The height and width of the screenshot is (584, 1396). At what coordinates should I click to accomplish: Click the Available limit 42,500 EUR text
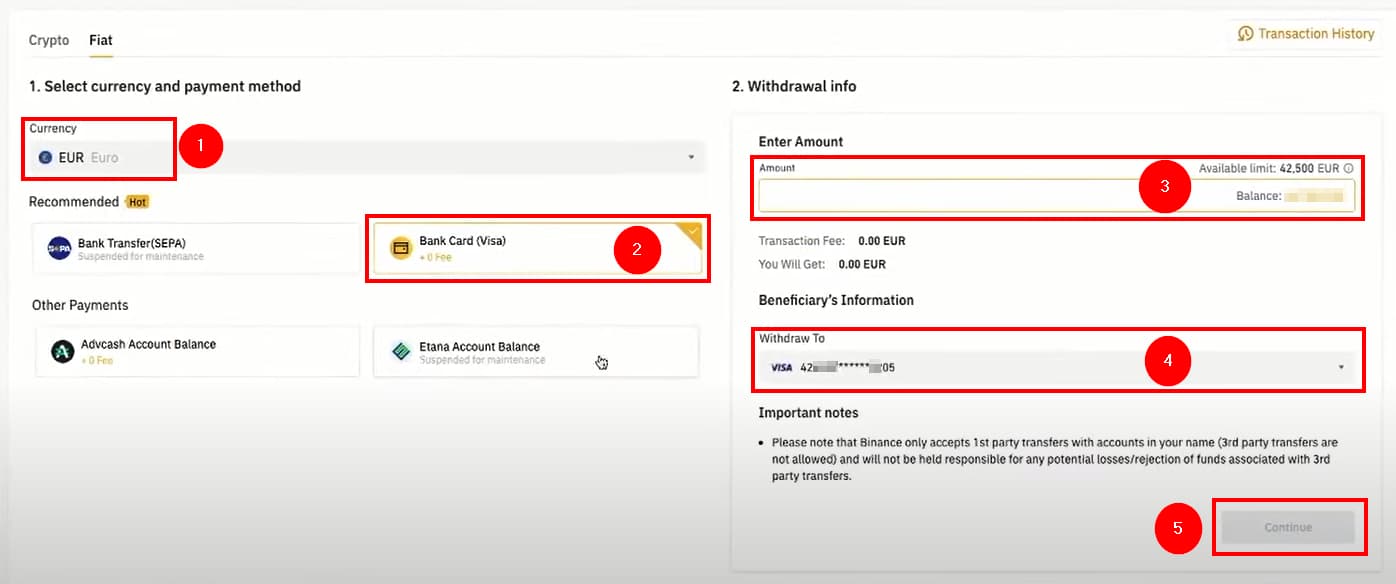tap(1269, 169)
